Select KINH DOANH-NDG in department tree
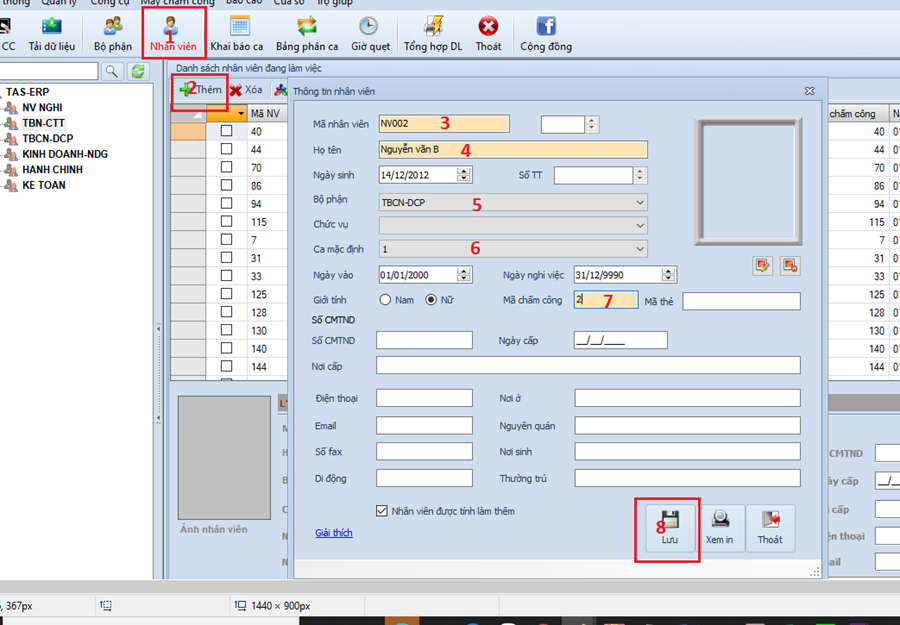The image size is (900, 625). point(65,154)
